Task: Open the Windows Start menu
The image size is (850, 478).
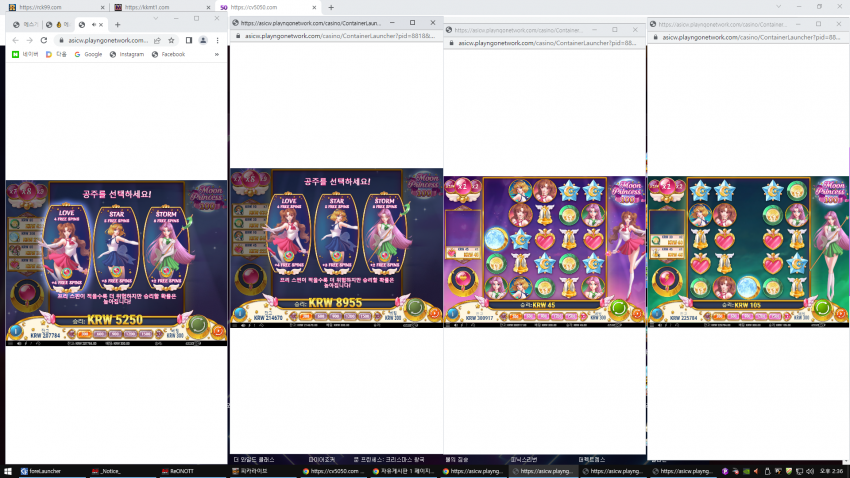Action: [x=8, y=471]
